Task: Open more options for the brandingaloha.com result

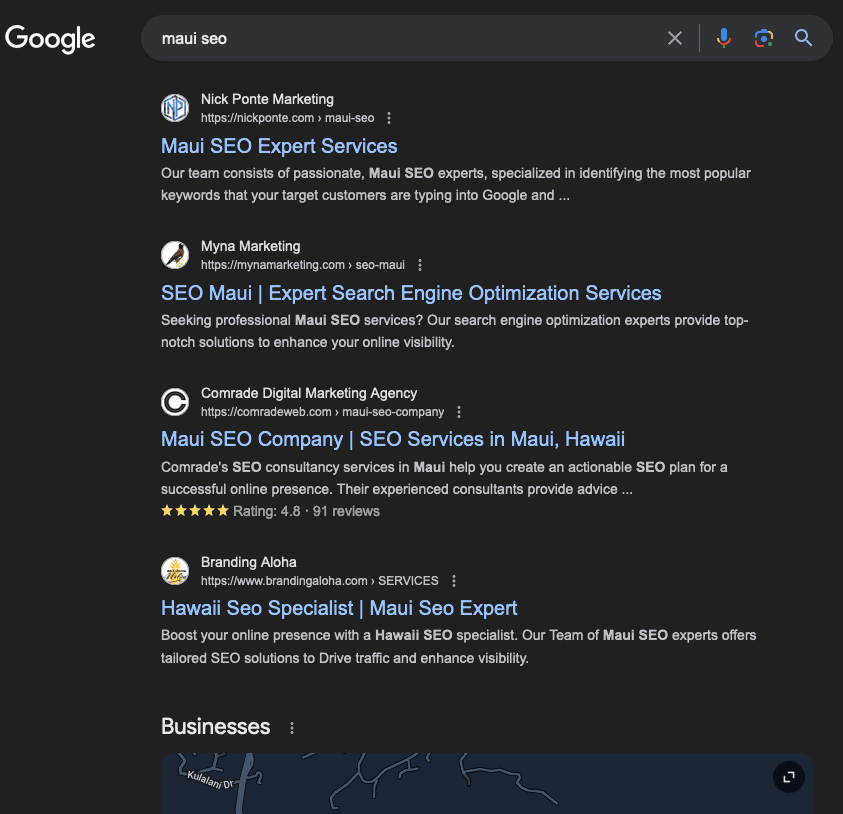Action: tap(454, 581)
